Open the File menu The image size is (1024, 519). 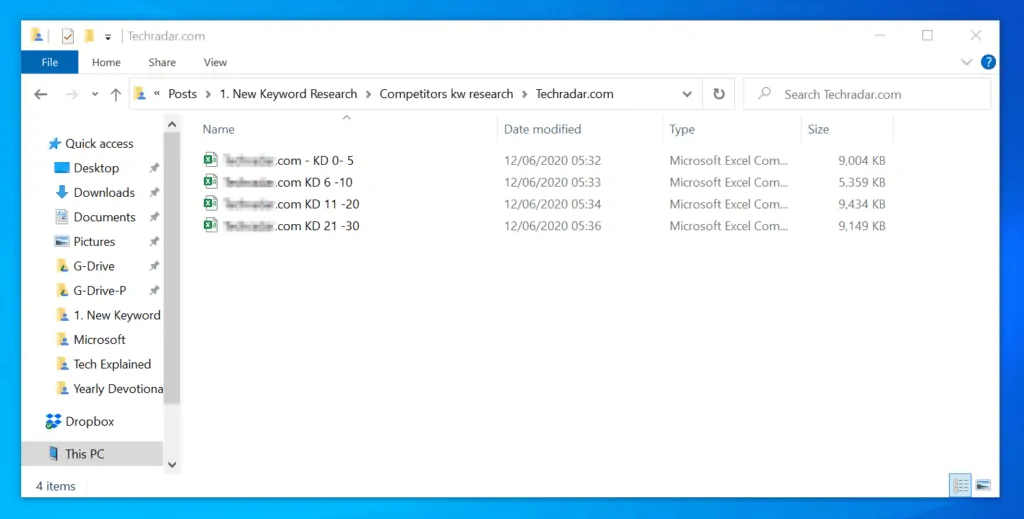click(49, 62)
